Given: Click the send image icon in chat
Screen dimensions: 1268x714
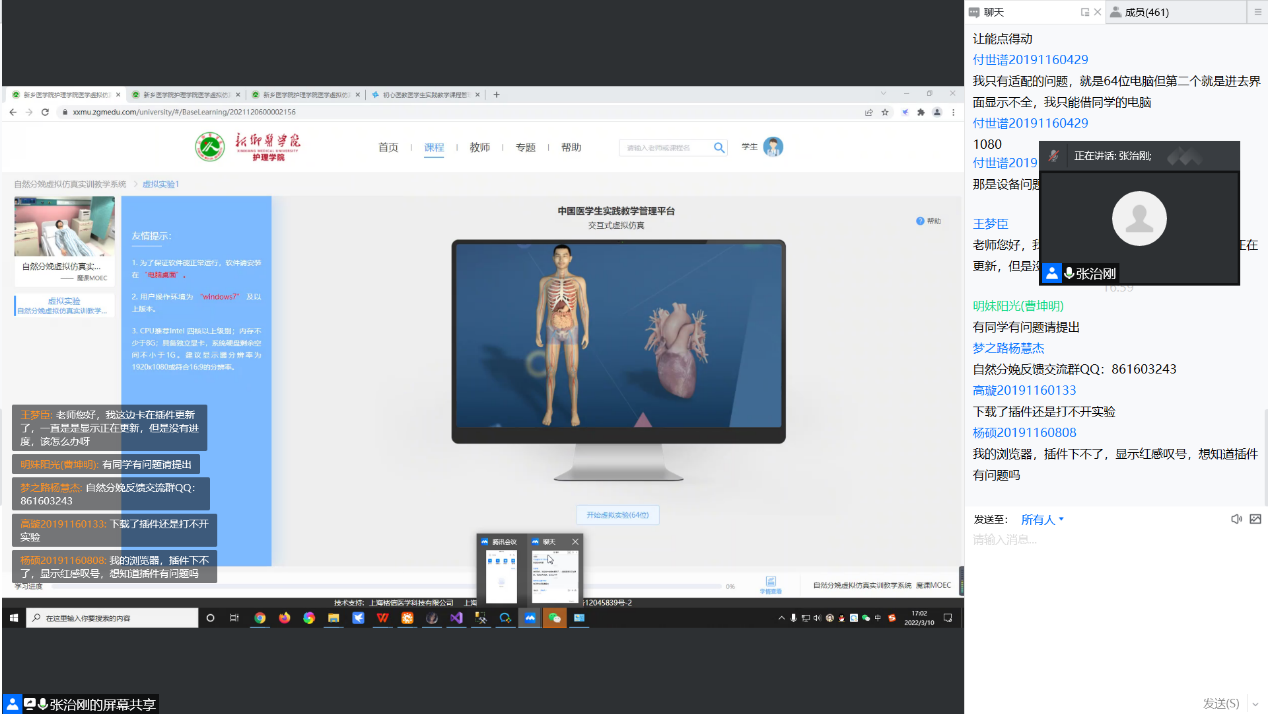Looking at the screenshot, I should point(1255,519).
